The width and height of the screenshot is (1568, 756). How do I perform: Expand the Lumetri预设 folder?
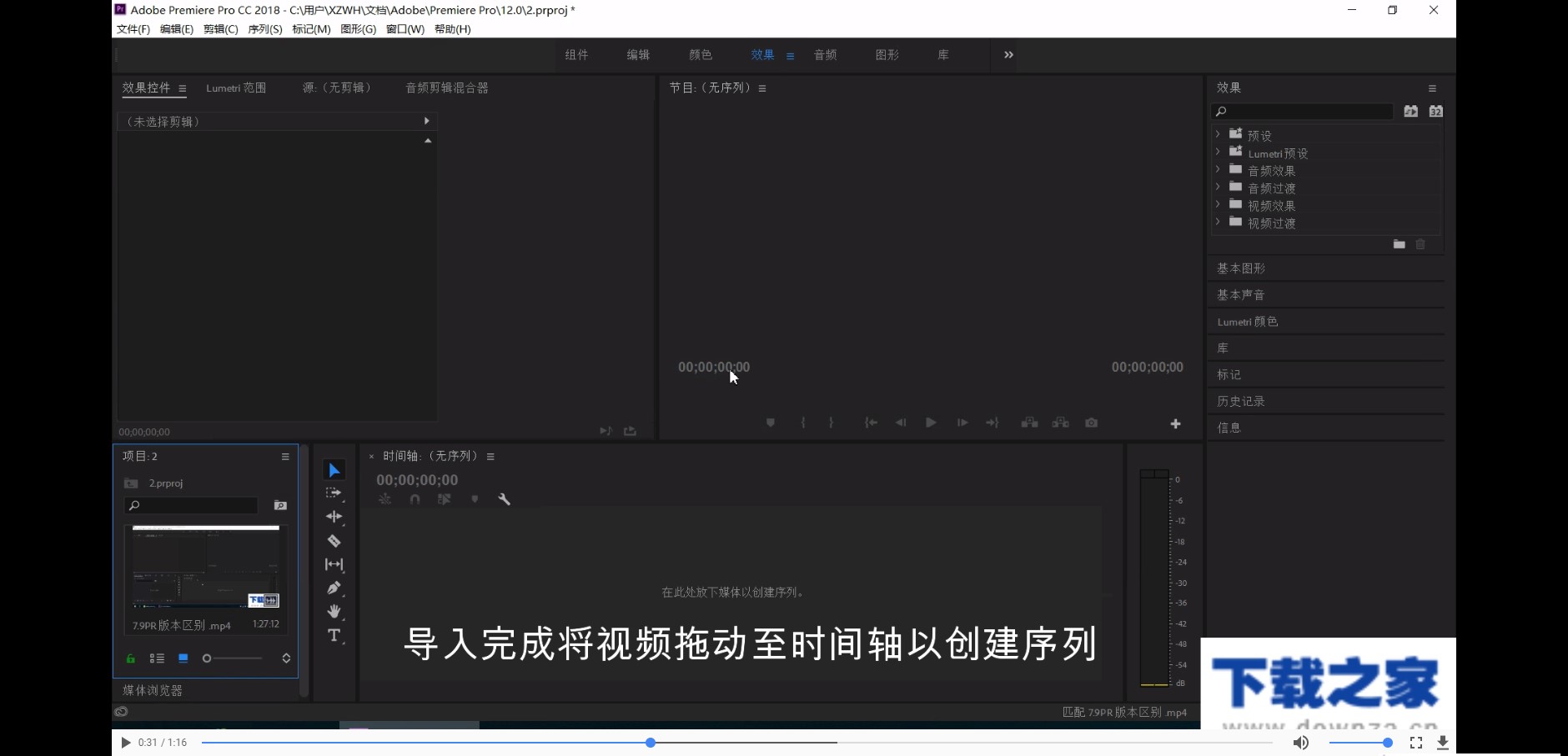pyautogui.click(x=1218, y=153)
